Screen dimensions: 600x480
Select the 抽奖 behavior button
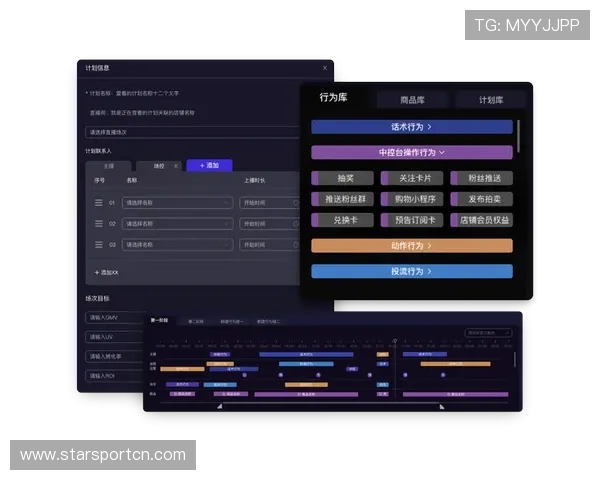click(345, 178)
